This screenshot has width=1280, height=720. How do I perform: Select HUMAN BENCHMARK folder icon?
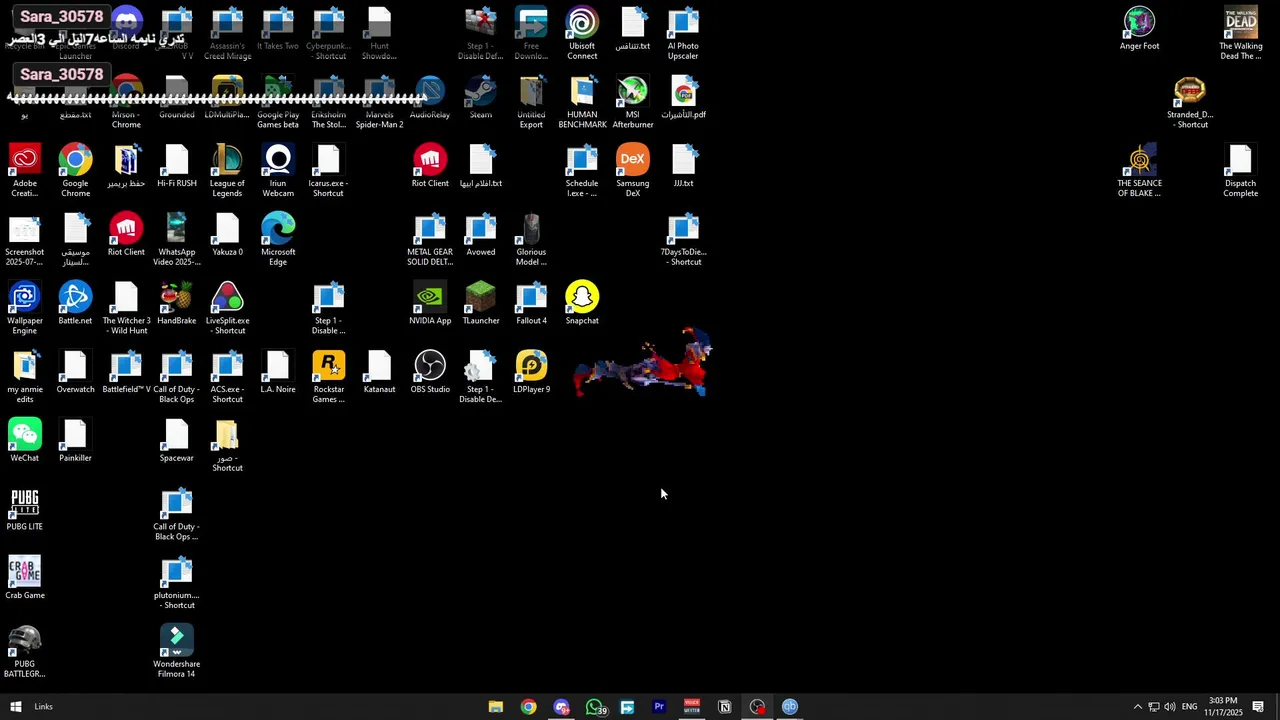(x=582, y=102)
